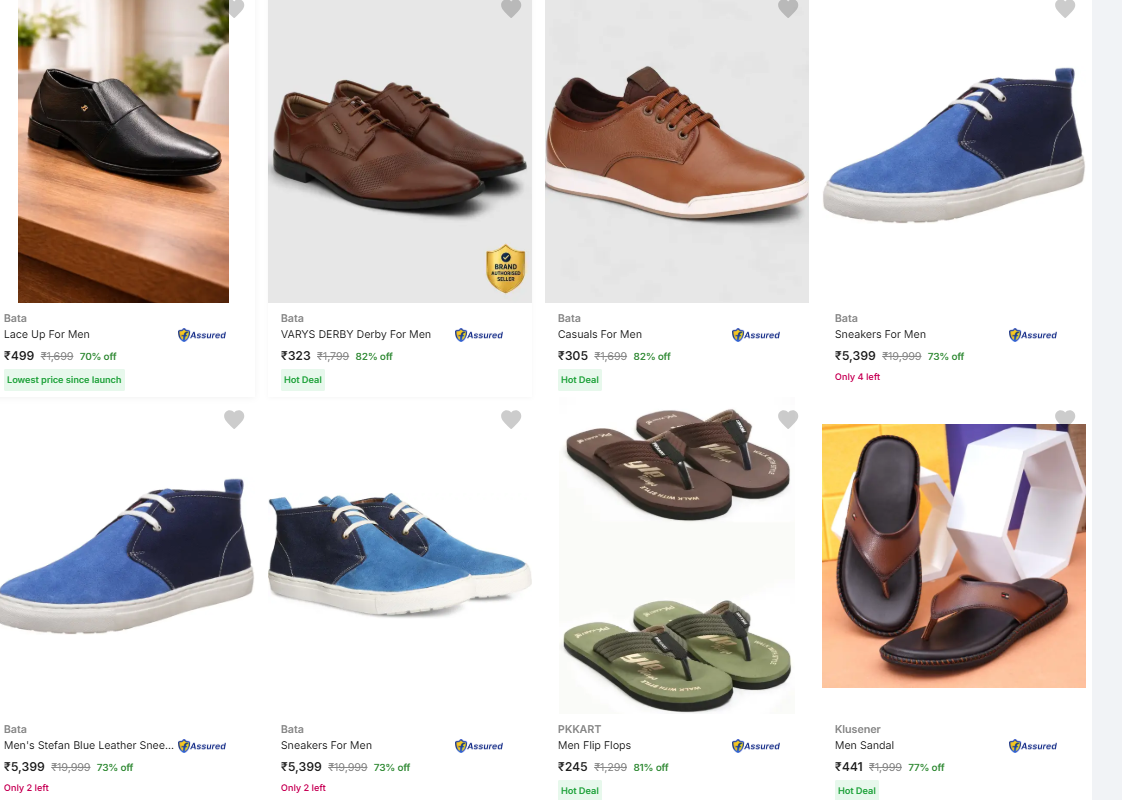
Task: Toggle wishlist heart on PKKART flip flops
Action: tap(788, 419)
